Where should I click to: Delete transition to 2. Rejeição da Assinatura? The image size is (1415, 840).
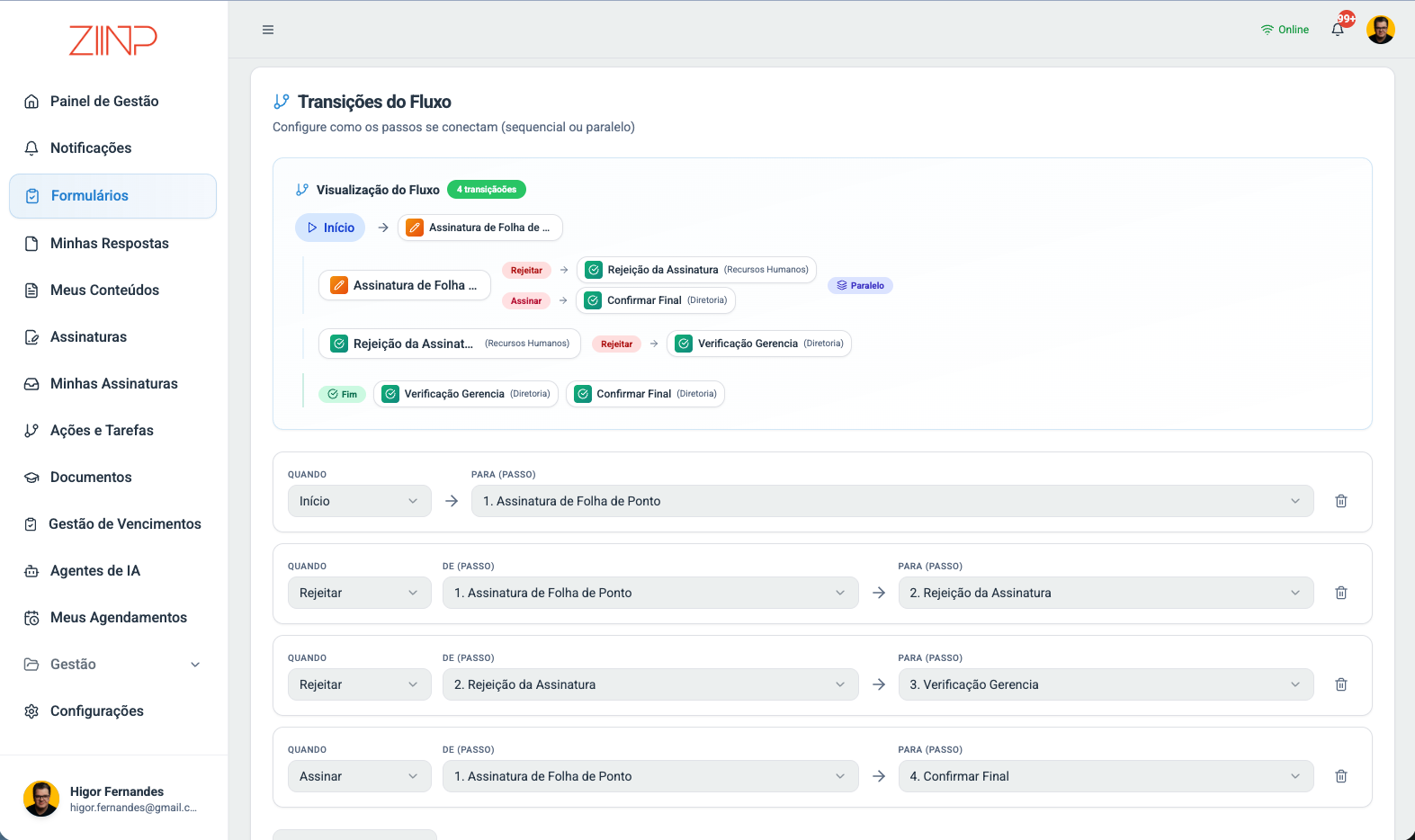point(1341,593)
